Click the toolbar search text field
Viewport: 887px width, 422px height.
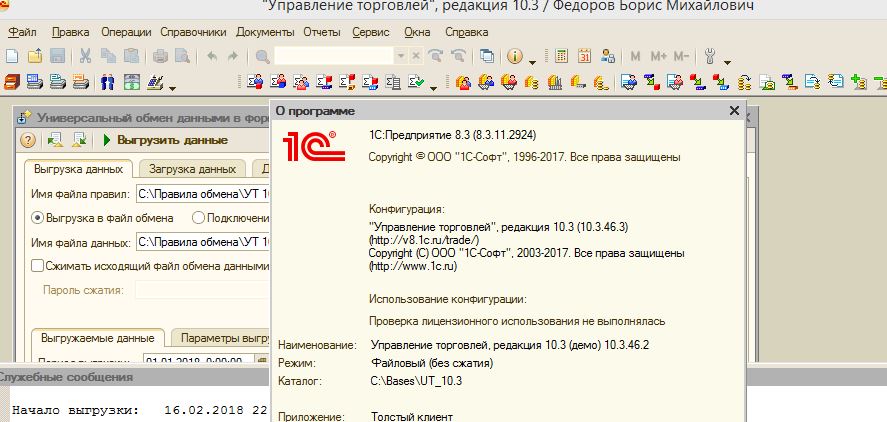pos(334,56)
